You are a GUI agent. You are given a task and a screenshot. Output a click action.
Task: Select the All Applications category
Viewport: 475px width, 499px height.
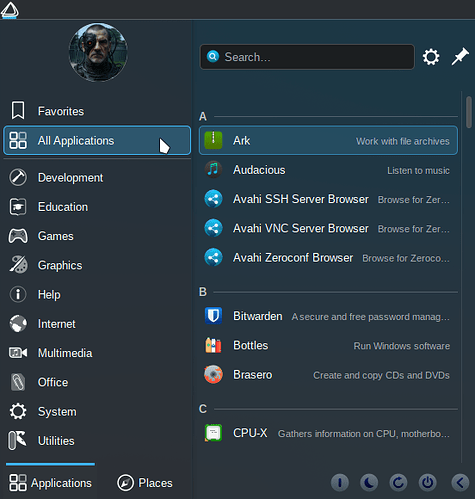[97, 140]
